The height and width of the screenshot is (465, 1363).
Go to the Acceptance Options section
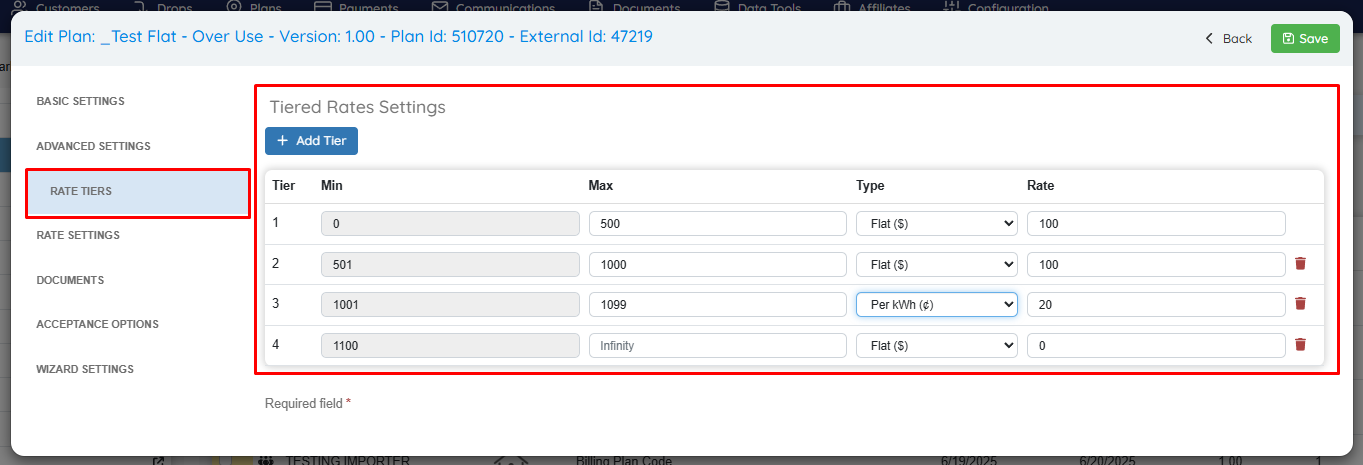[x=97, y=324]
